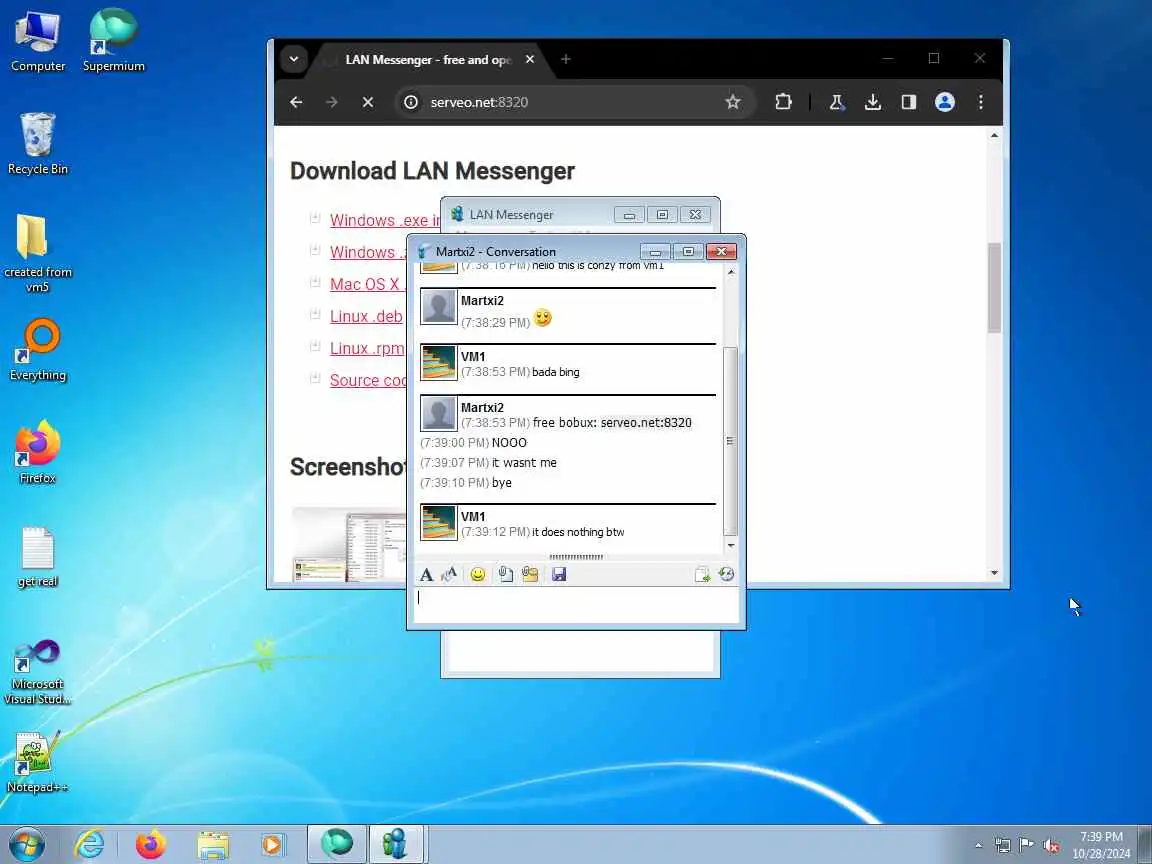
Task: Open message history clock icon
Action: pyautogui.click(x=726, y=575)
